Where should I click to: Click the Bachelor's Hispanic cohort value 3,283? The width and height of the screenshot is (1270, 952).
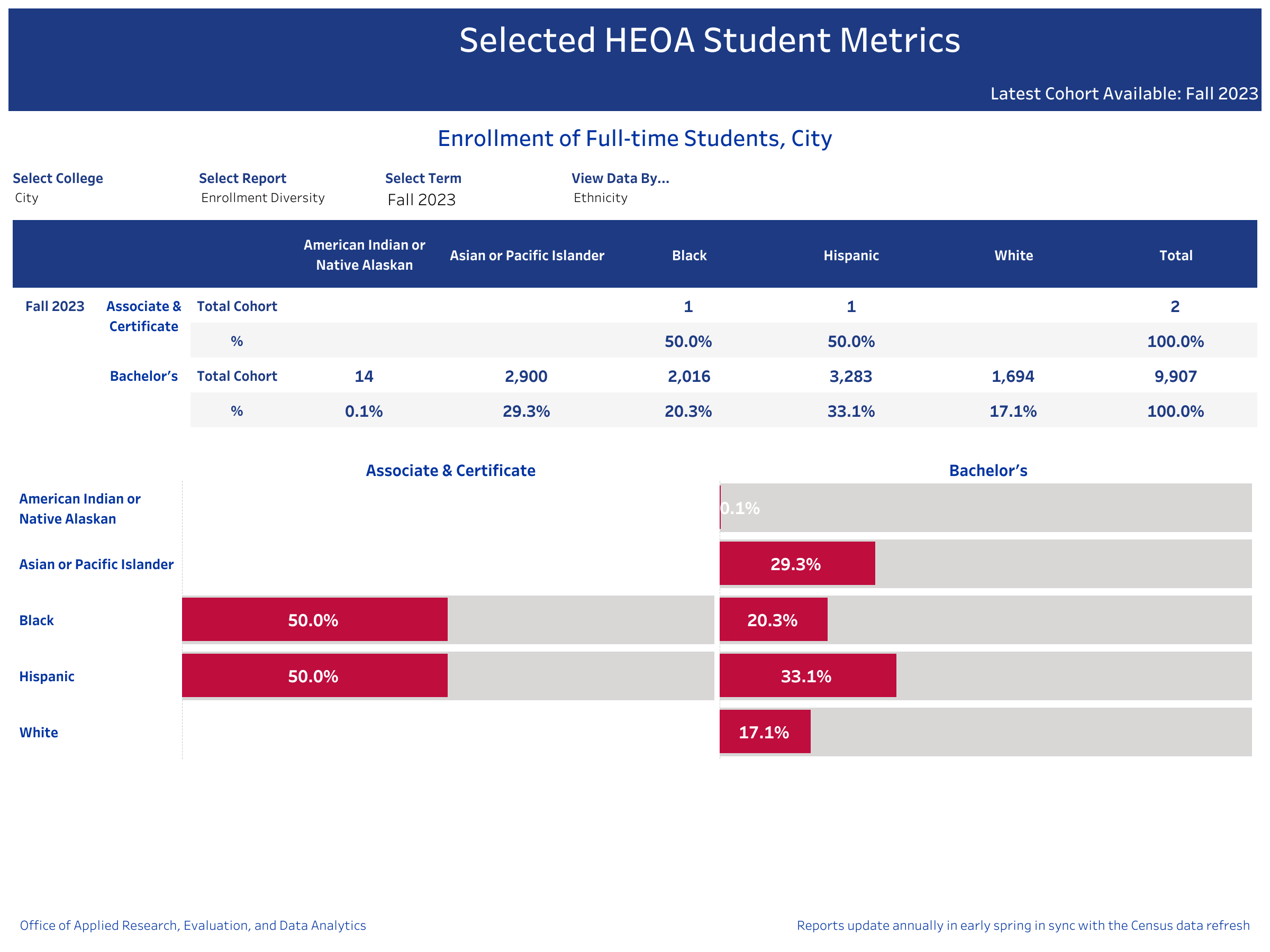[x=850, y=377]
